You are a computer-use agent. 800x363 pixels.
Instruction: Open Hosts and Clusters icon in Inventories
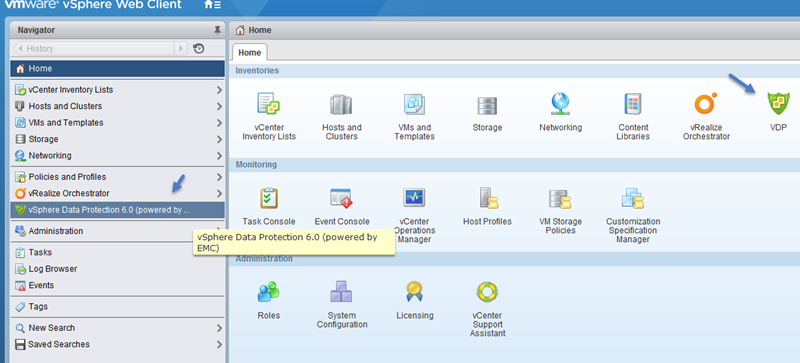coord(341,105)
